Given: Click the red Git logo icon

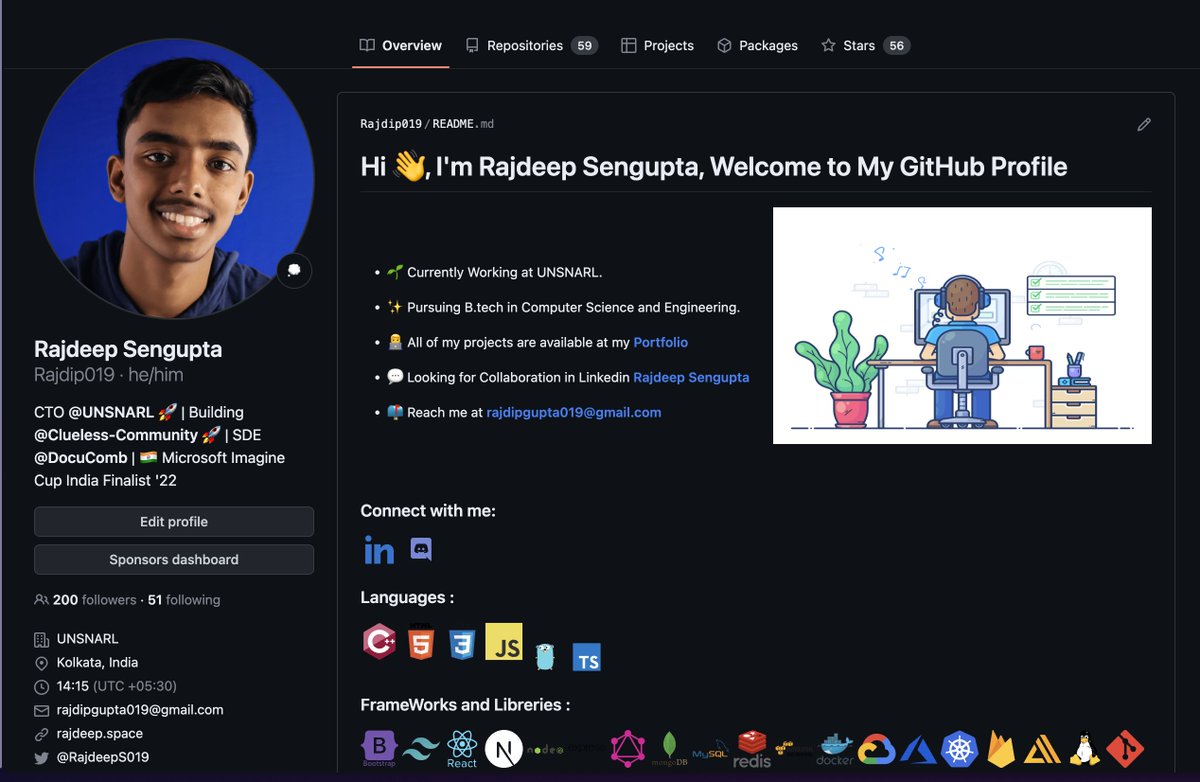Looking at the screenshot, I should [1126, 749].
